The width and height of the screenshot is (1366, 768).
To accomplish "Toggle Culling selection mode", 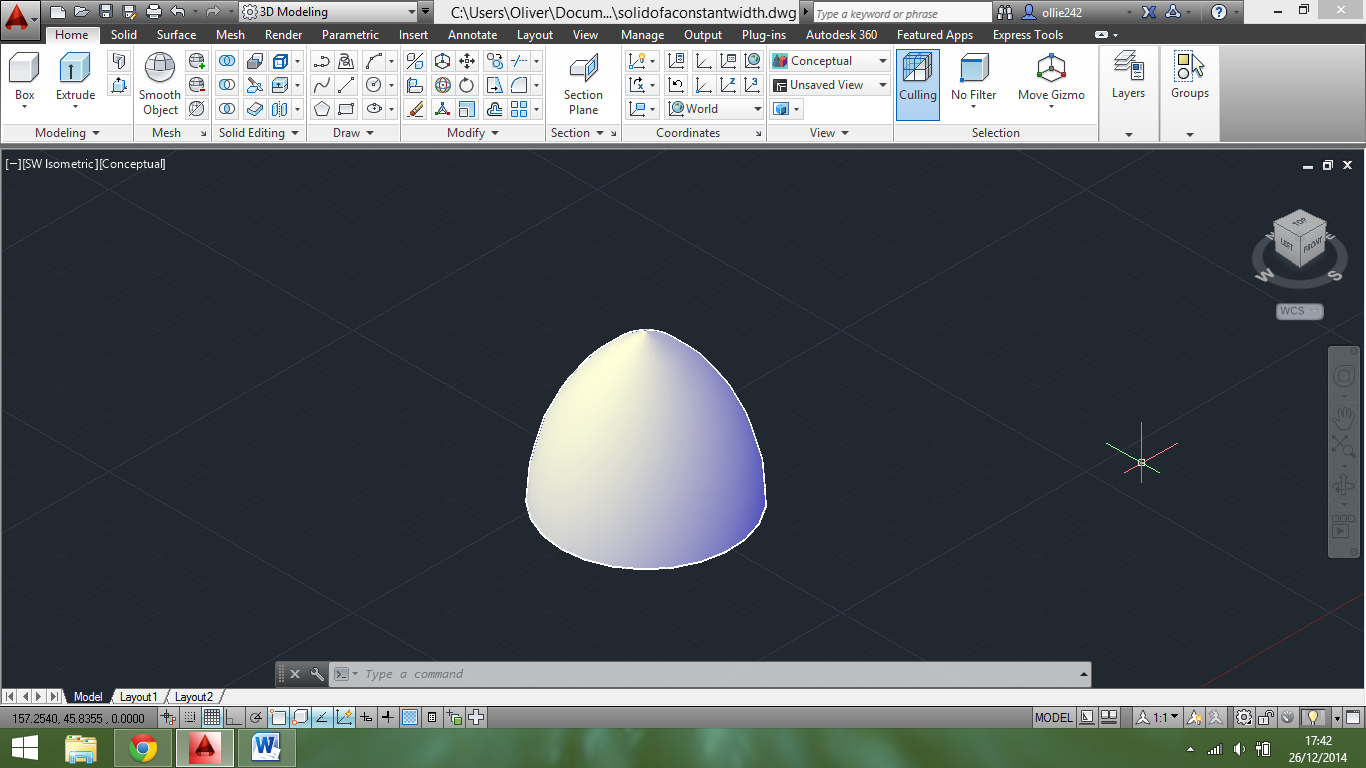I will click(917, 83).
